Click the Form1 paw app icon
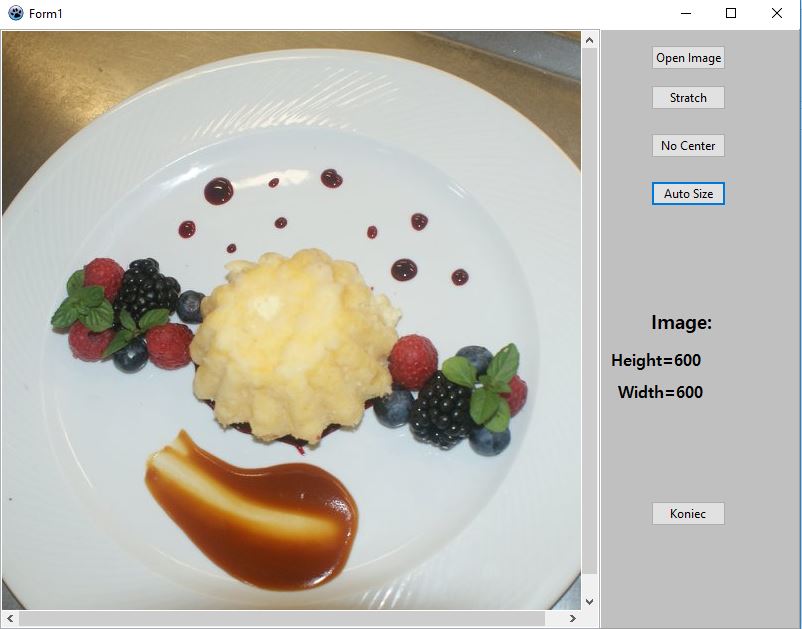This screenshot has width=802, height=629. pos(16,13)
